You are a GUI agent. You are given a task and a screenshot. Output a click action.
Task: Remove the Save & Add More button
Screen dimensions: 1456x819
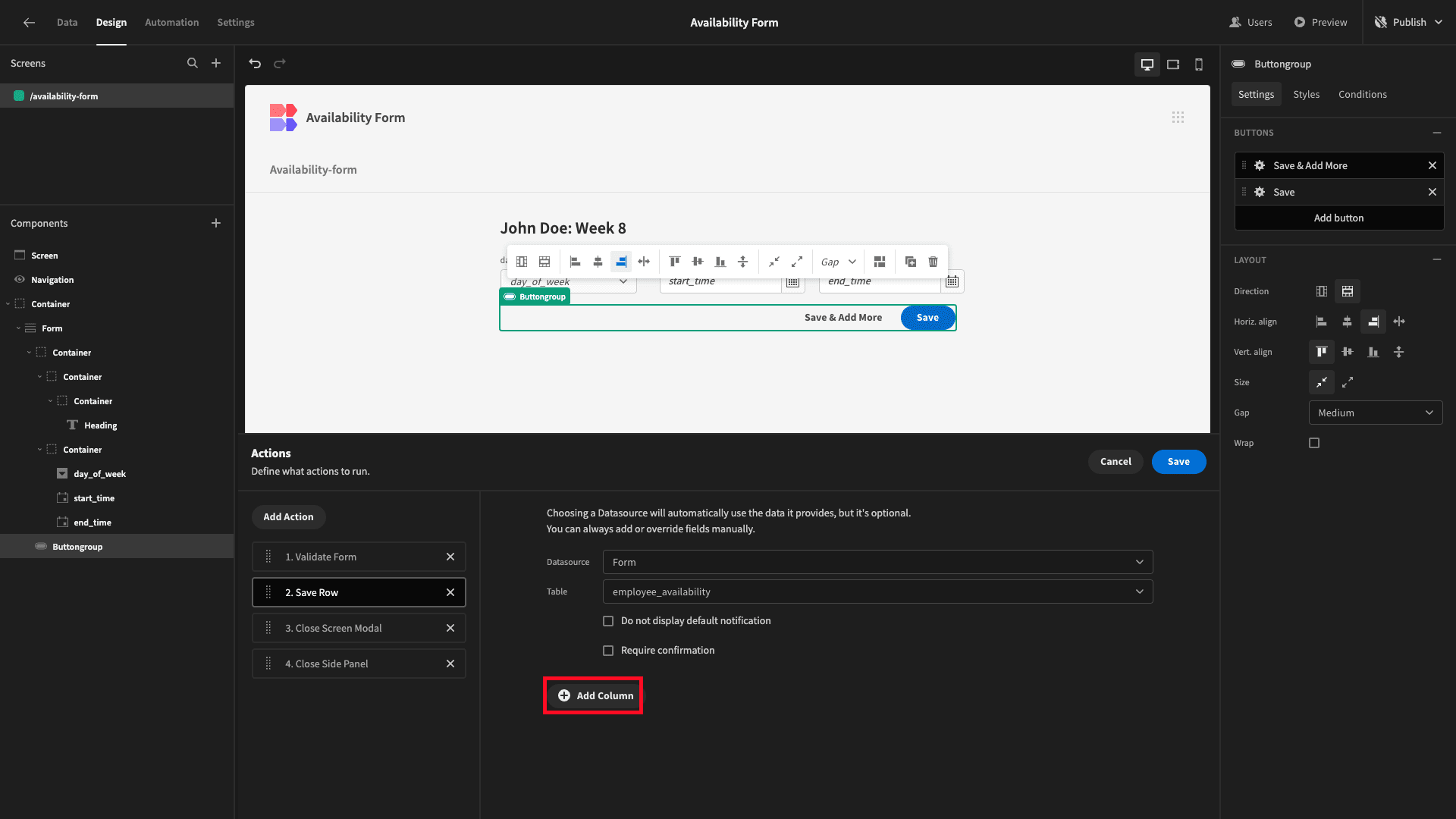click(1432, 165)
